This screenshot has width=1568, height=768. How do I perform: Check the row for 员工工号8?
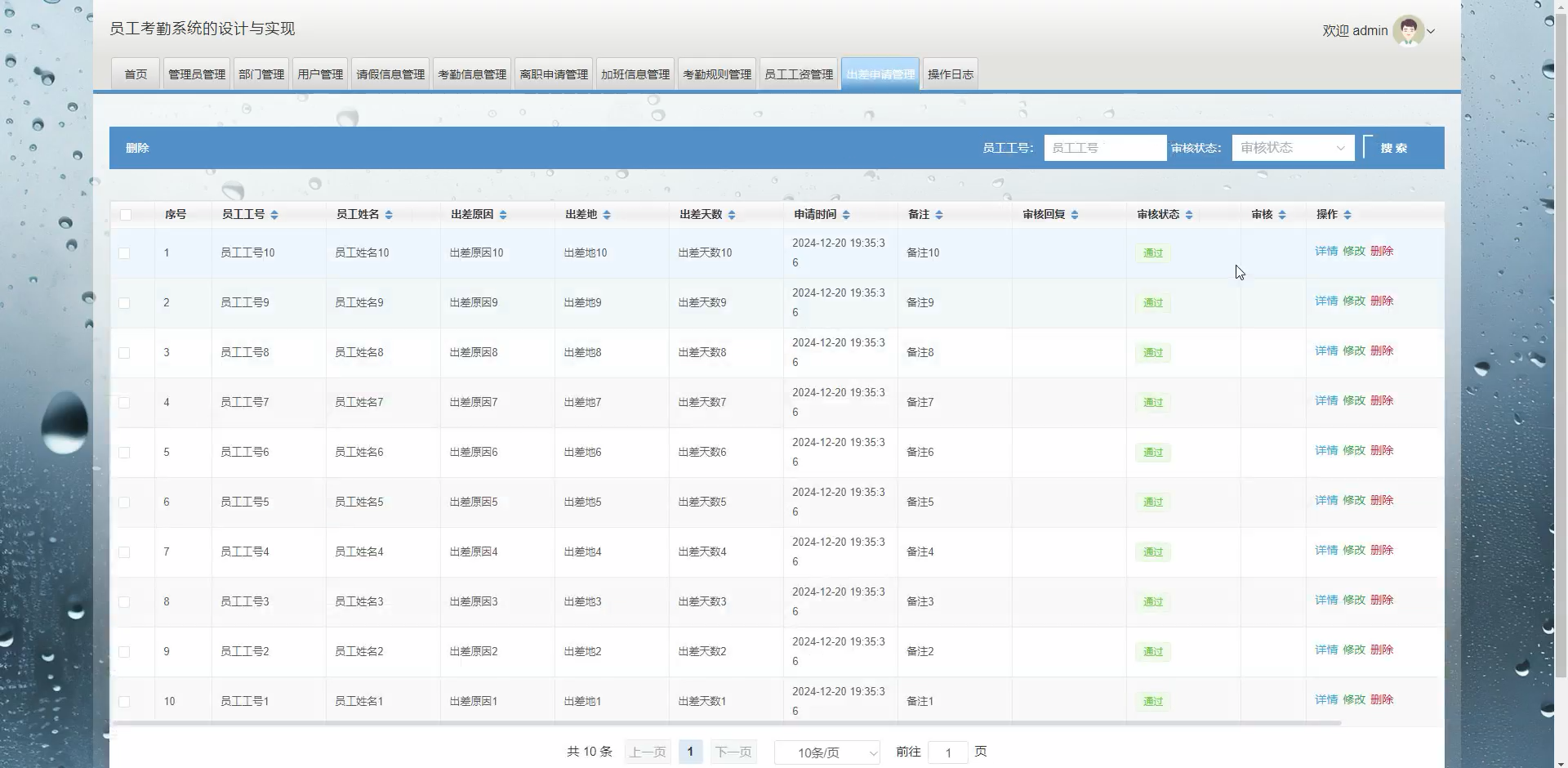click(124, 353)
